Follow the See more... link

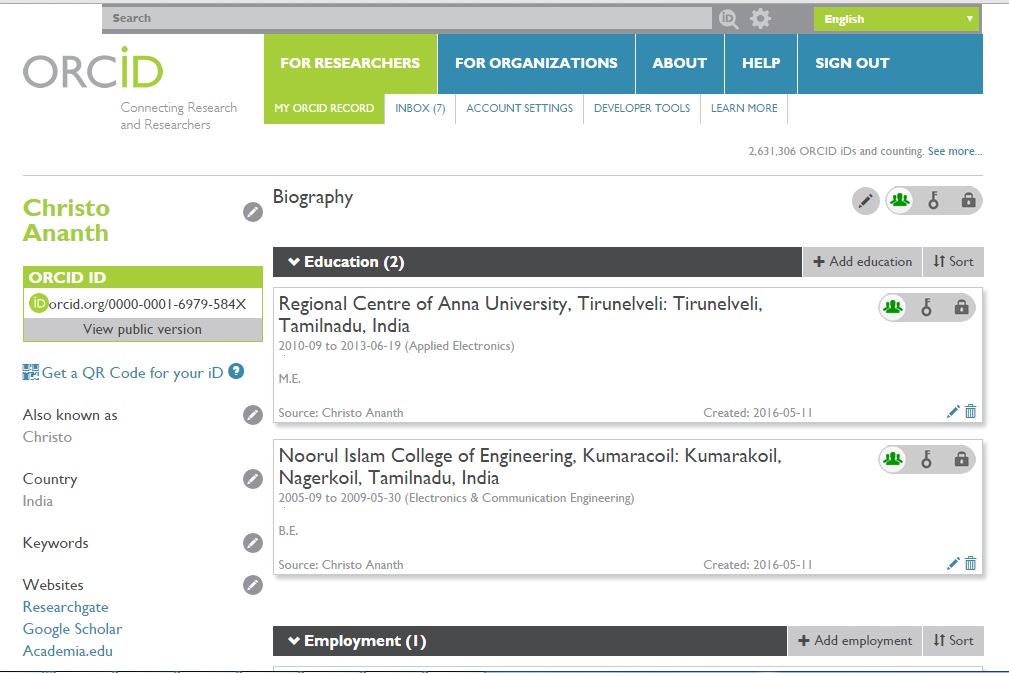click(955, 151)
